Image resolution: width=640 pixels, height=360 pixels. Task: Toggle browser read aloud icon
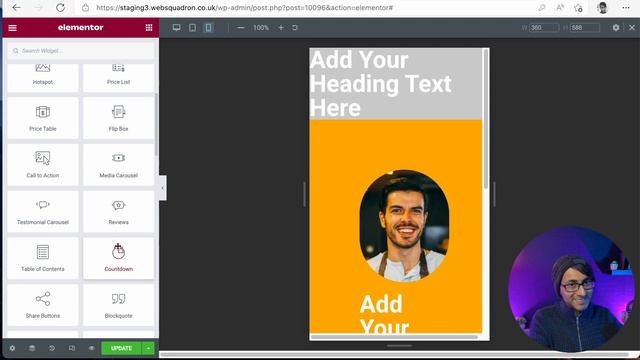560,7
